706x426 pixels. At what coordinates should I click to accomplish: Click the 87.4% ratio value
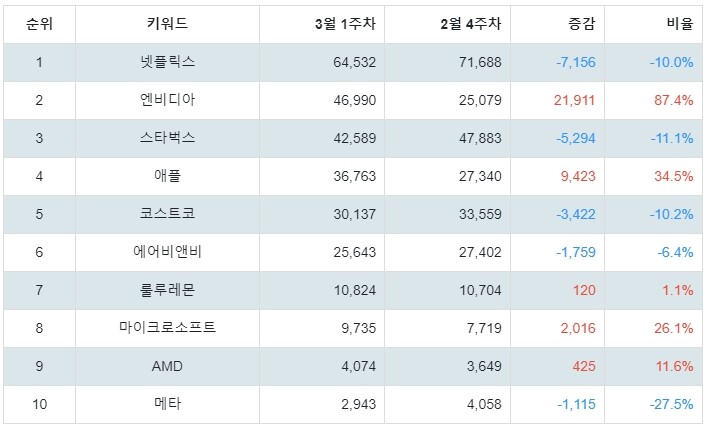(x=674, y=100)
